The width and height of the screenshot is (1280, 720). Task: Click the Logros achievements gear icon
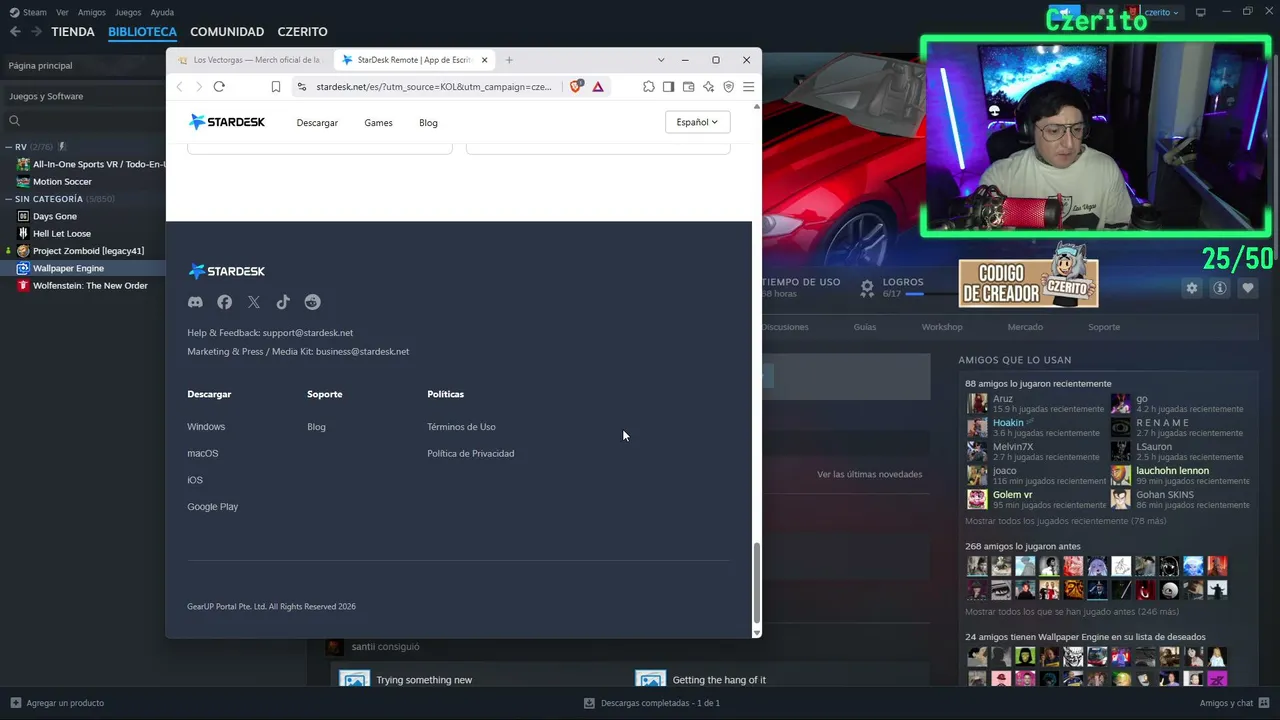click(867, 288)
